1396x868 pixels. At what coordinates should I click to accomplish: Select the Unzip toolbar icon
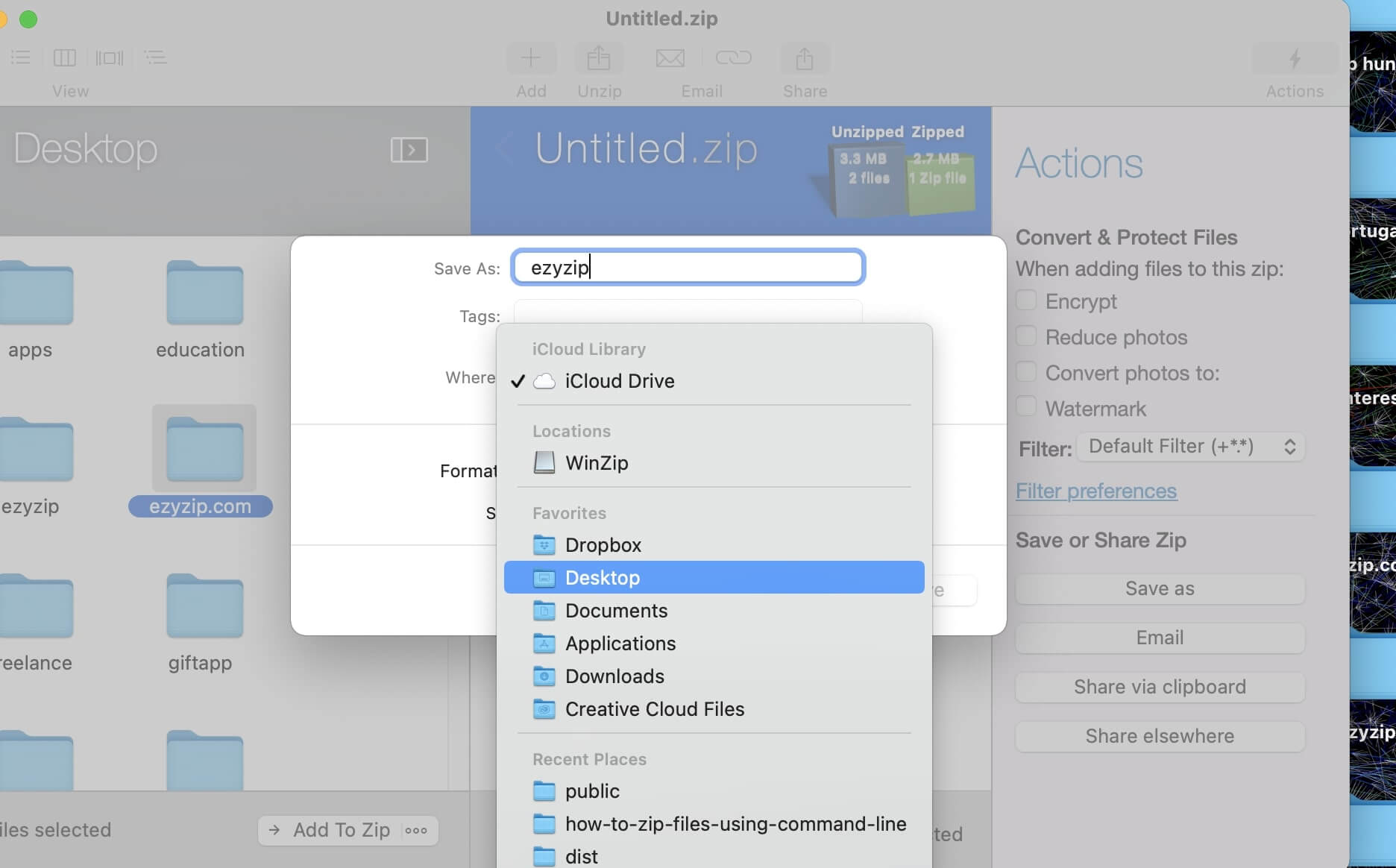[599, 57]
